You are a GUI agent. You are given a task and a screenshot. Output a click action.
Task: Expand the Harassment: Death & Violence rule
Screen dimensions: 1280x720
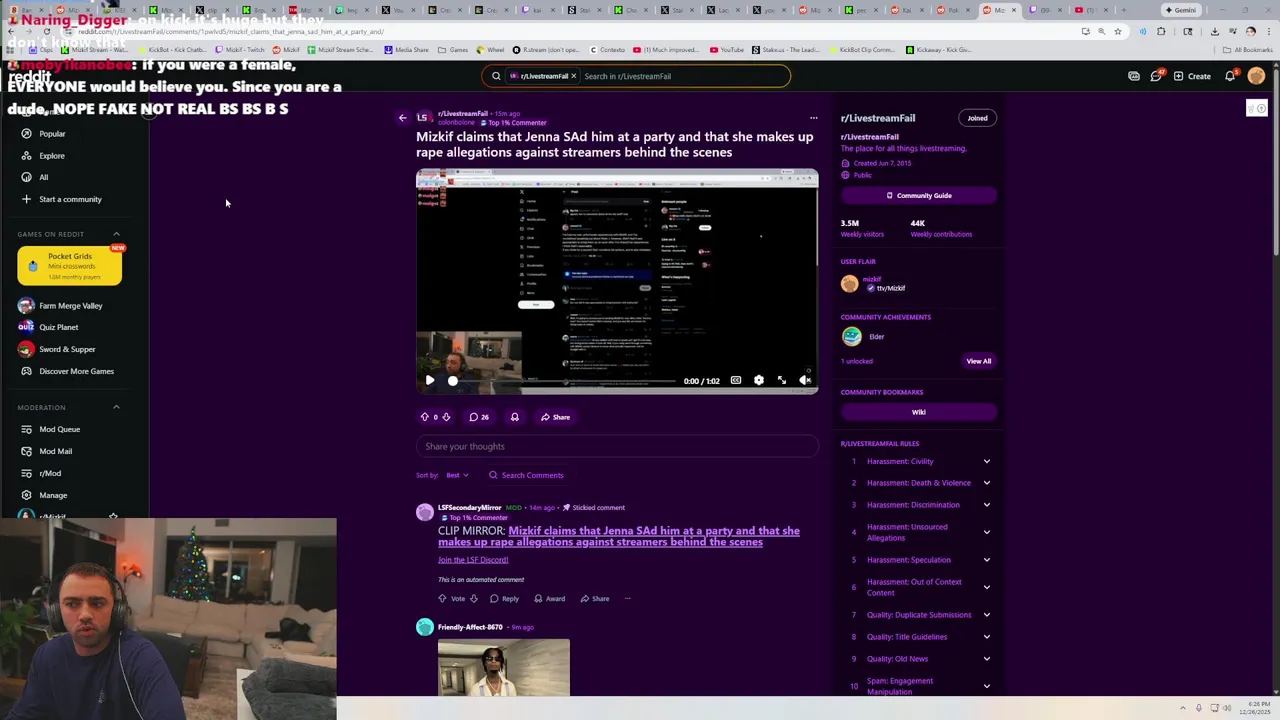919,483
